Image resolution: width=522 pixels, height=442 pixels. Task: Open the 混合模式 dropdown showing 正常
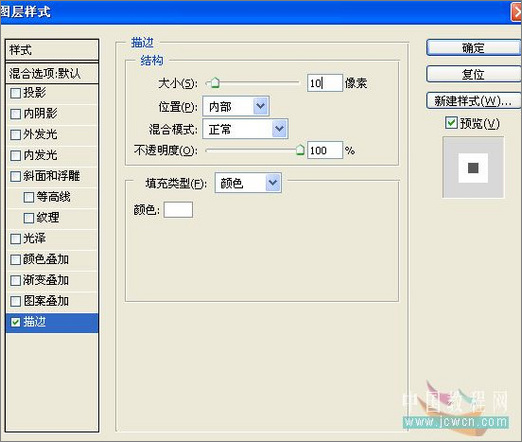(245, 129)
